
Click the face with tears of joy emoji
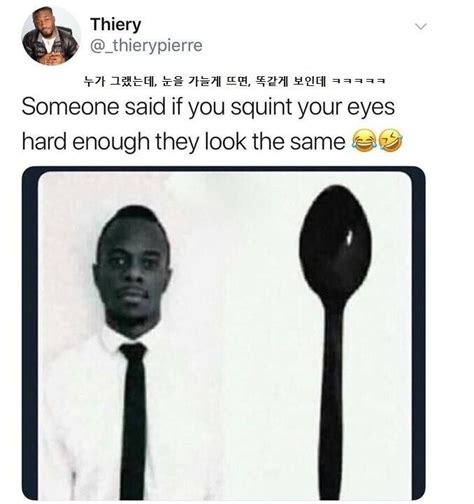coord(364,141)
